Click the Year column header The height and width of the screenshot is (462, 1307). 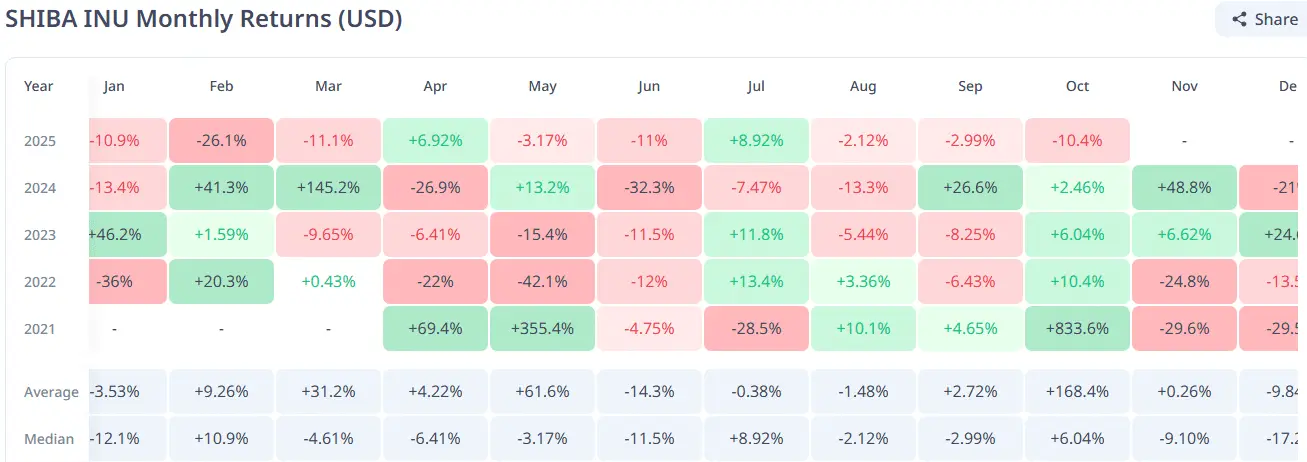point(39,86)
